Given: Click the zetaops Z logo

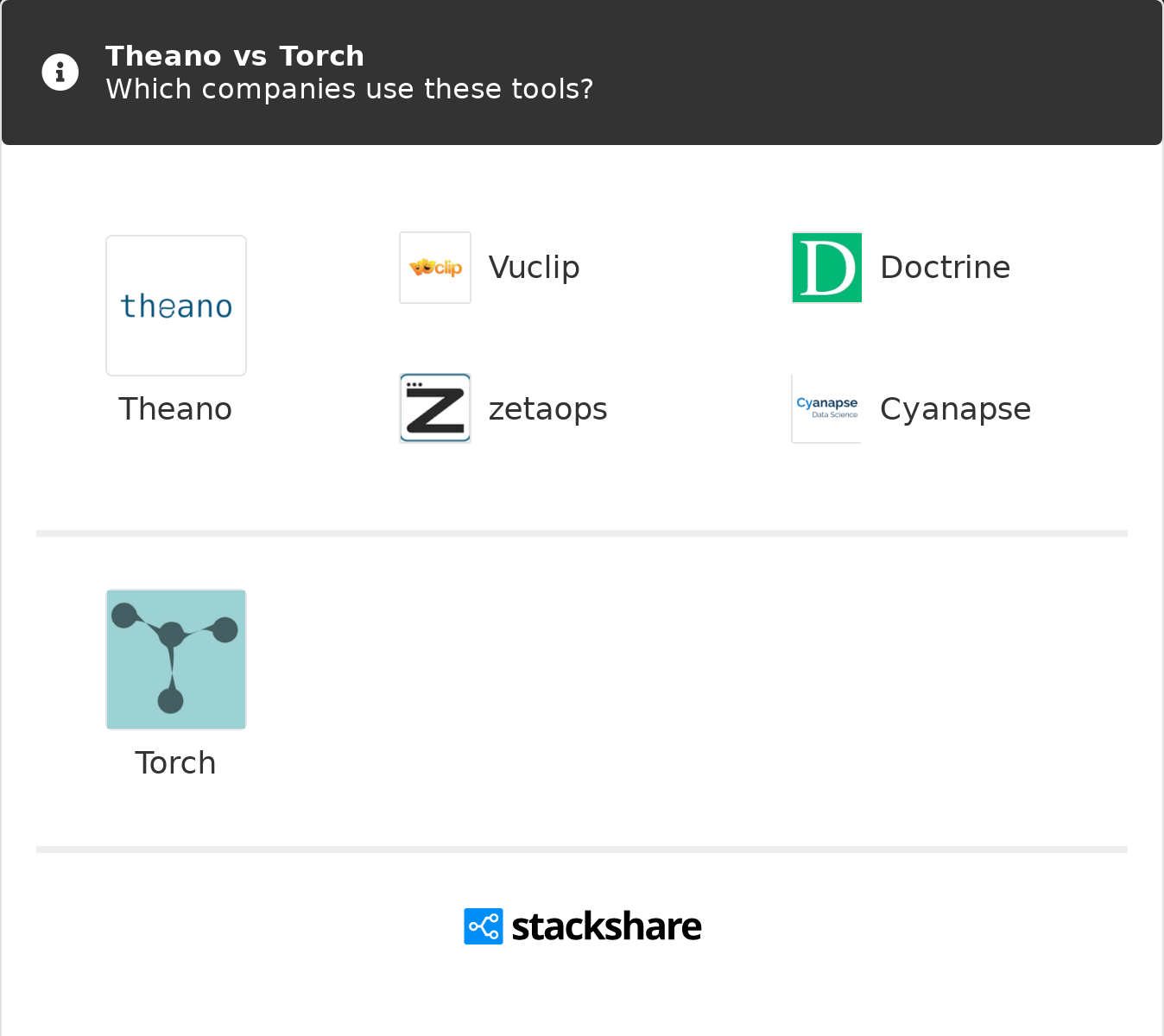Looking at the screenshot, I should coord(435,408).
